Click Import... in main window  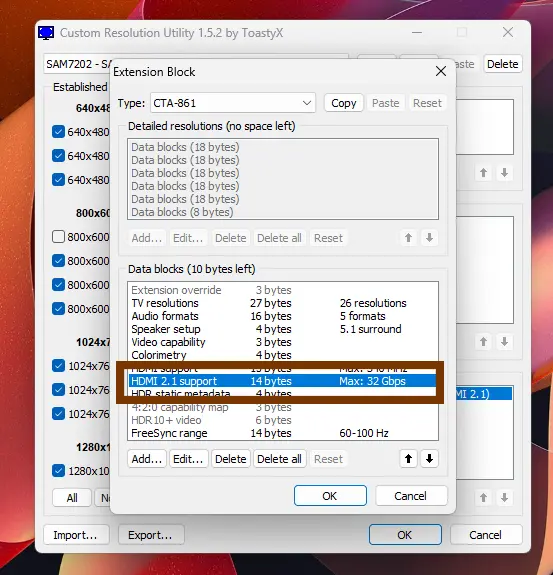[76, 535]
